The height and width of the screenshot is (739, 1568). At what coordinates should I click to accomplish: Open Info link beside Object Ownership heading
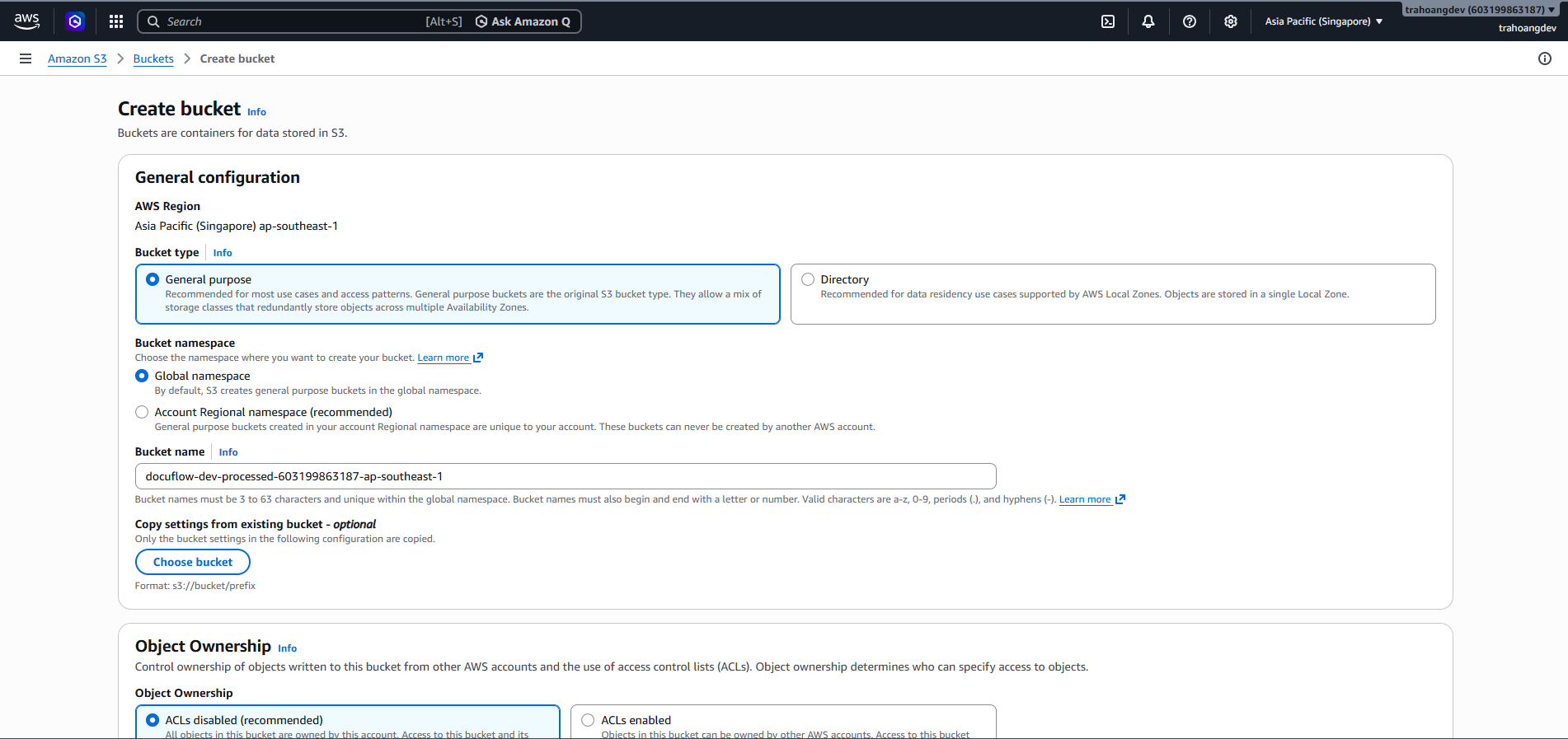288,648
